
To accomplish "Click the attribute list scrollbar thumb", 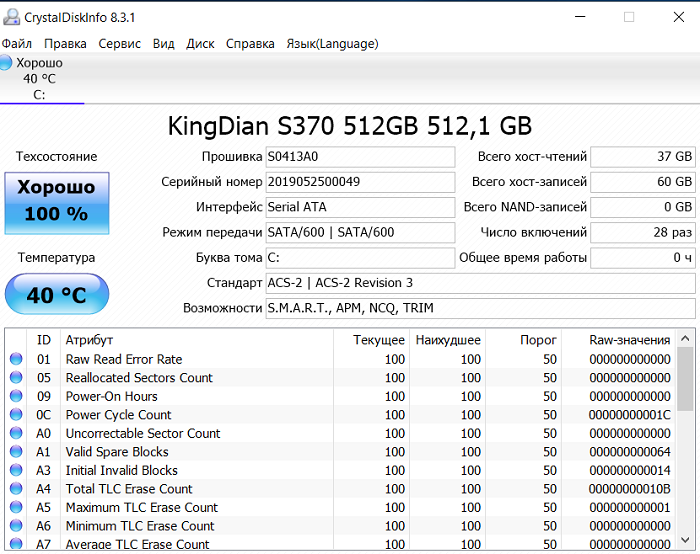I will [x=685, y=379].
